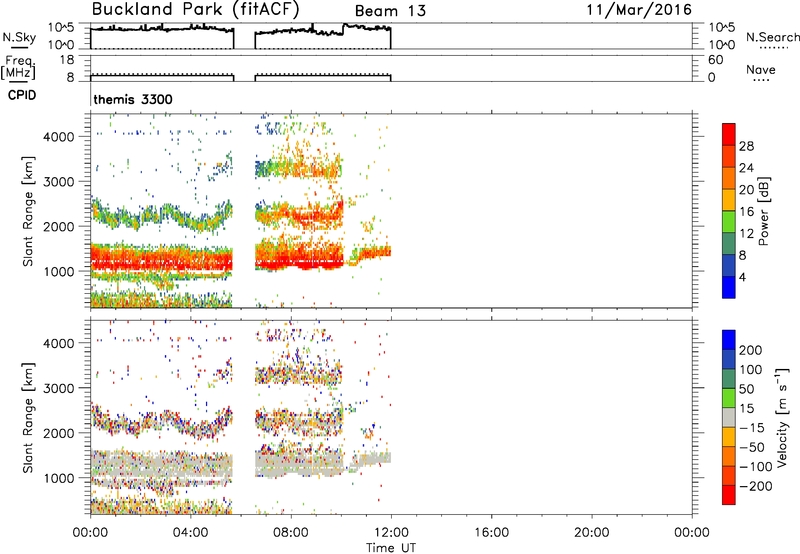The image size is (800, 554).
Task: Click the "16:00" time tick label
Action: pos(491,533)
